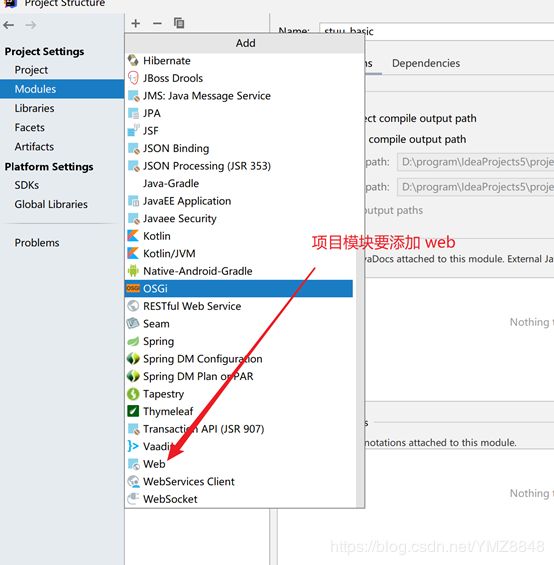Screen dimensions: 554x565
Task: Click the first output path field
Action: coord(475,162)
